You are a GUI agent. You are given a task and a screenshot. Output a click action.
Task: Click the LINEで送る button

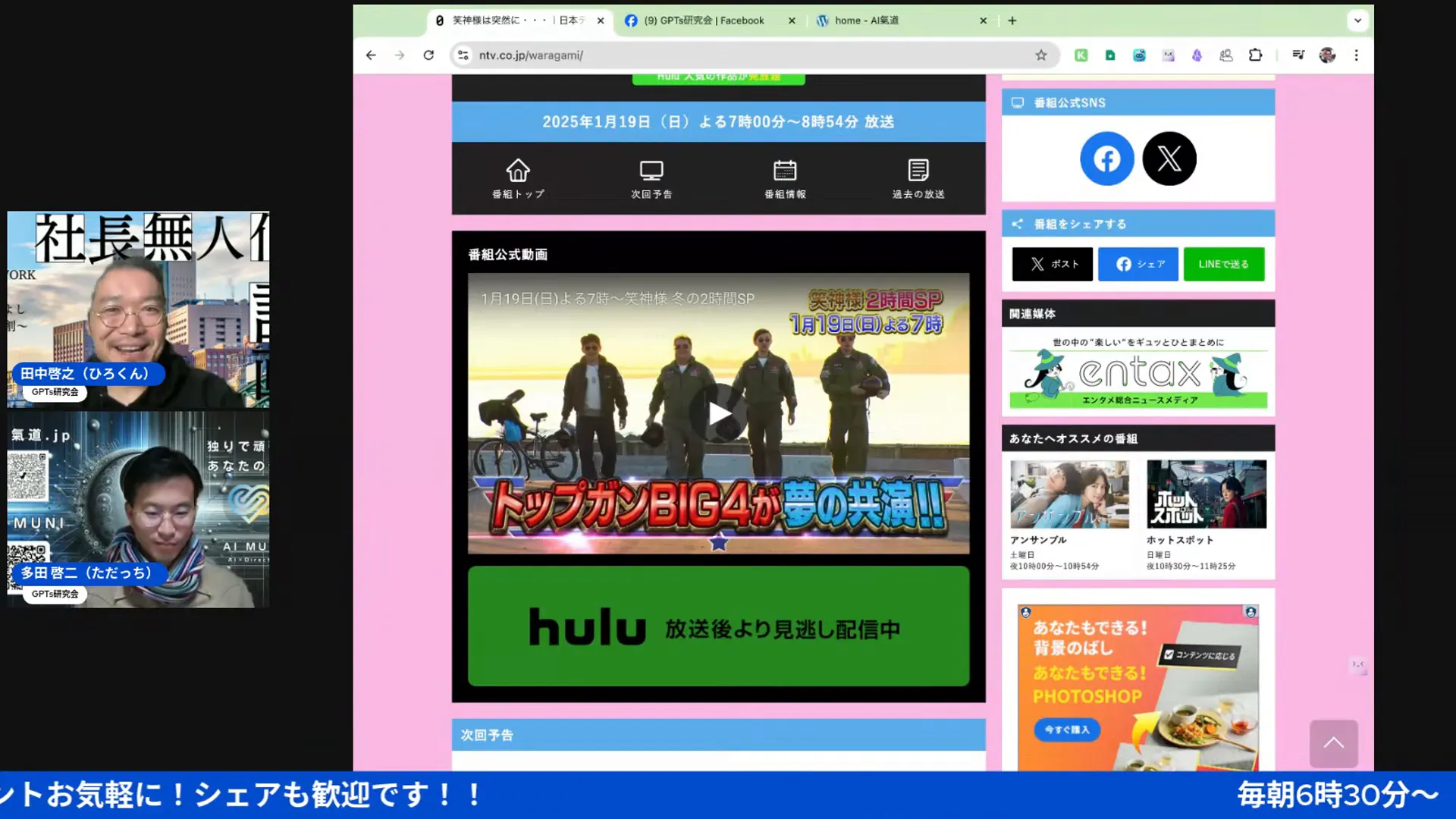coord(1224,264)
